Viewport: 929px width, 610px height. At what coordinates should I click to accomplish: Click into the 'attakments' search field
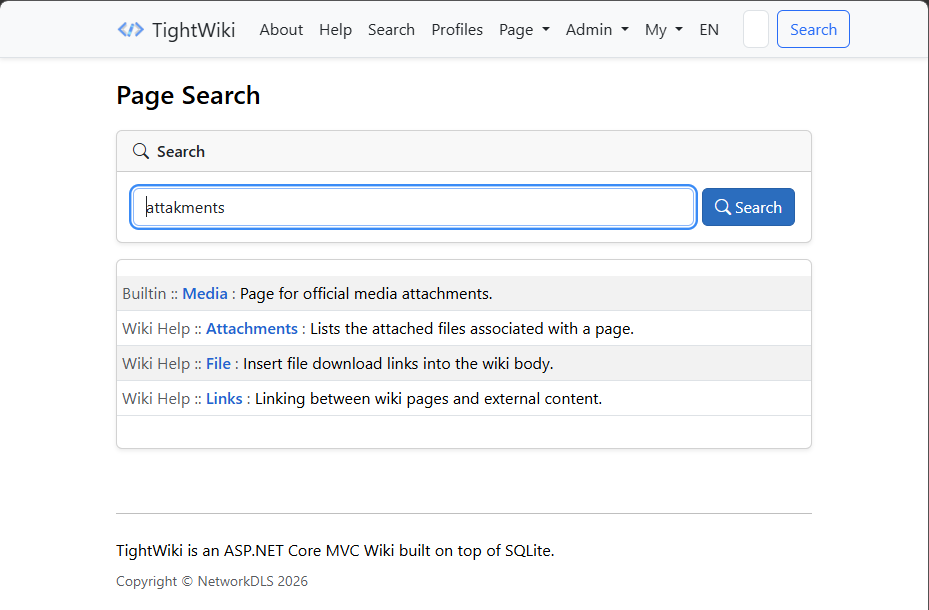pyautogui.click(x=414, y=207)
